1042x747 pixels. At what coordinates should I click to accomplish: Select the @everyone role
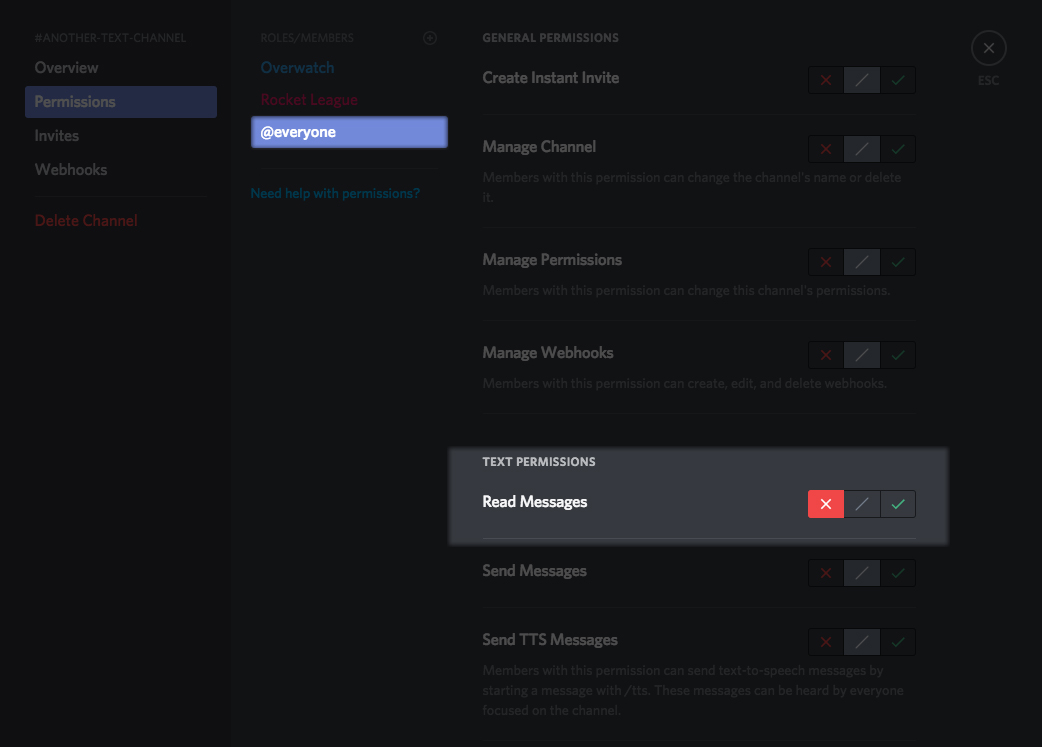(349, 132)
